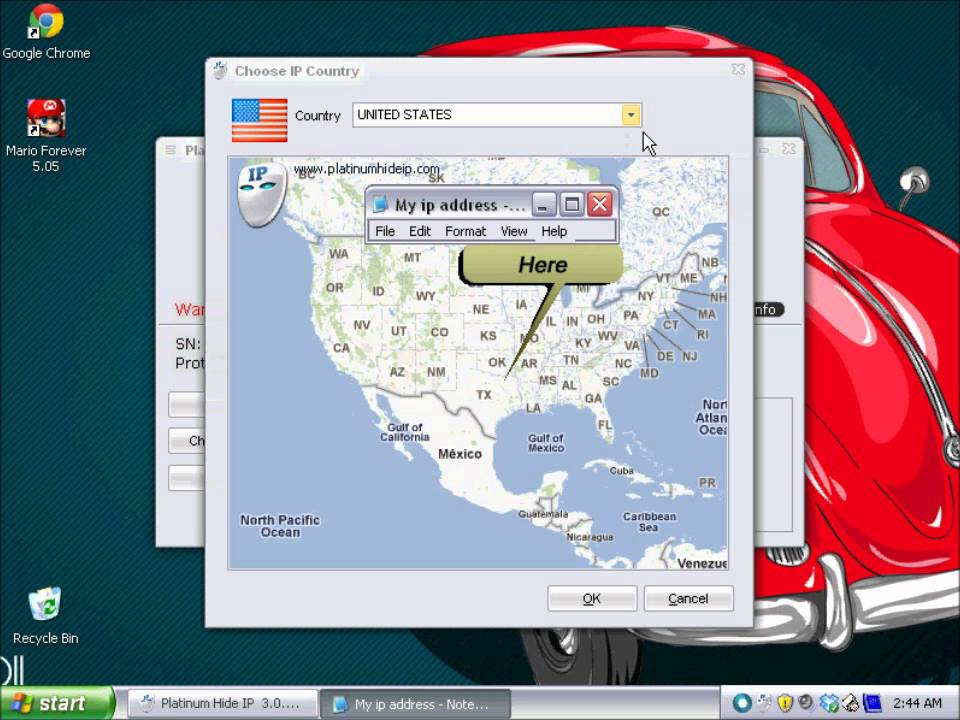Open the Notepad Edit menu
Viewport: 960px width, 720px height.
pyautogui.click(x=420, y=231)
